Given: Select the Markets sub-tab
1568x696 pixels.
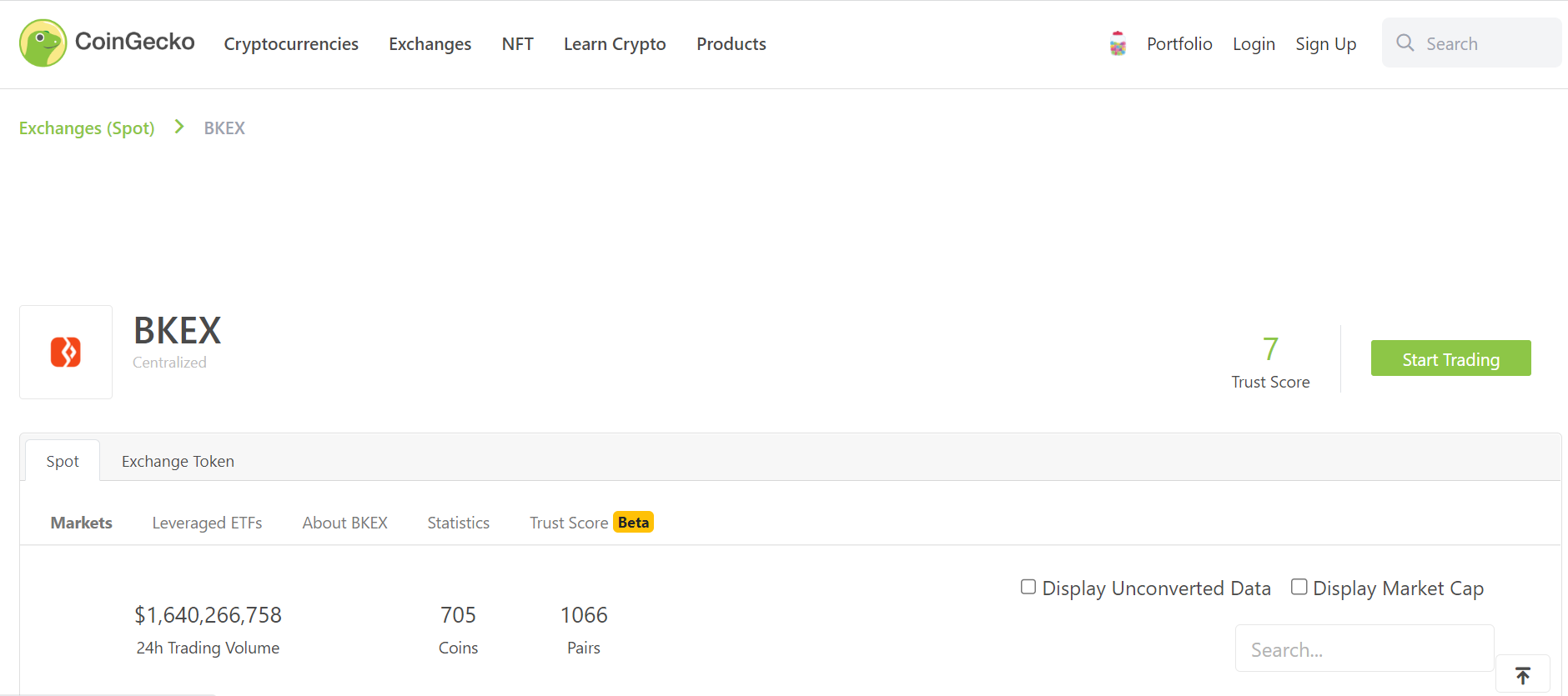Looking at the screenshot, I should tap(82, 523).
